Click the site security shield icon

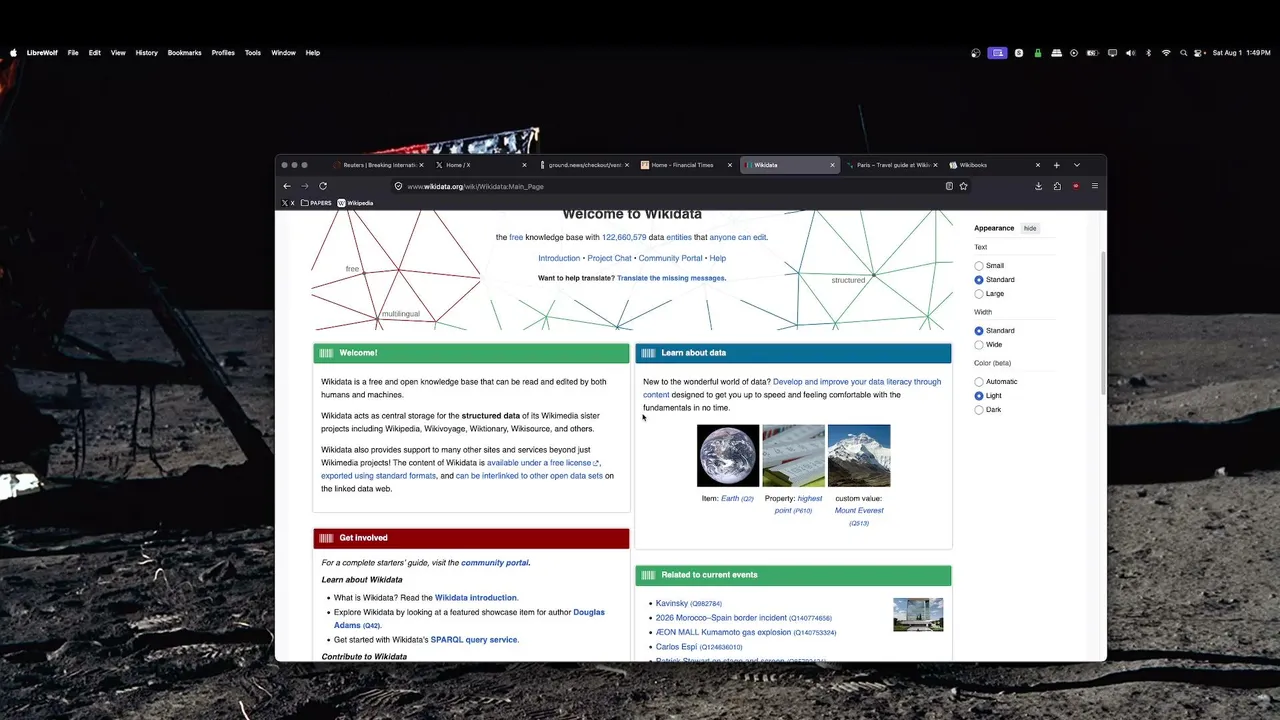tap(398, 186)
